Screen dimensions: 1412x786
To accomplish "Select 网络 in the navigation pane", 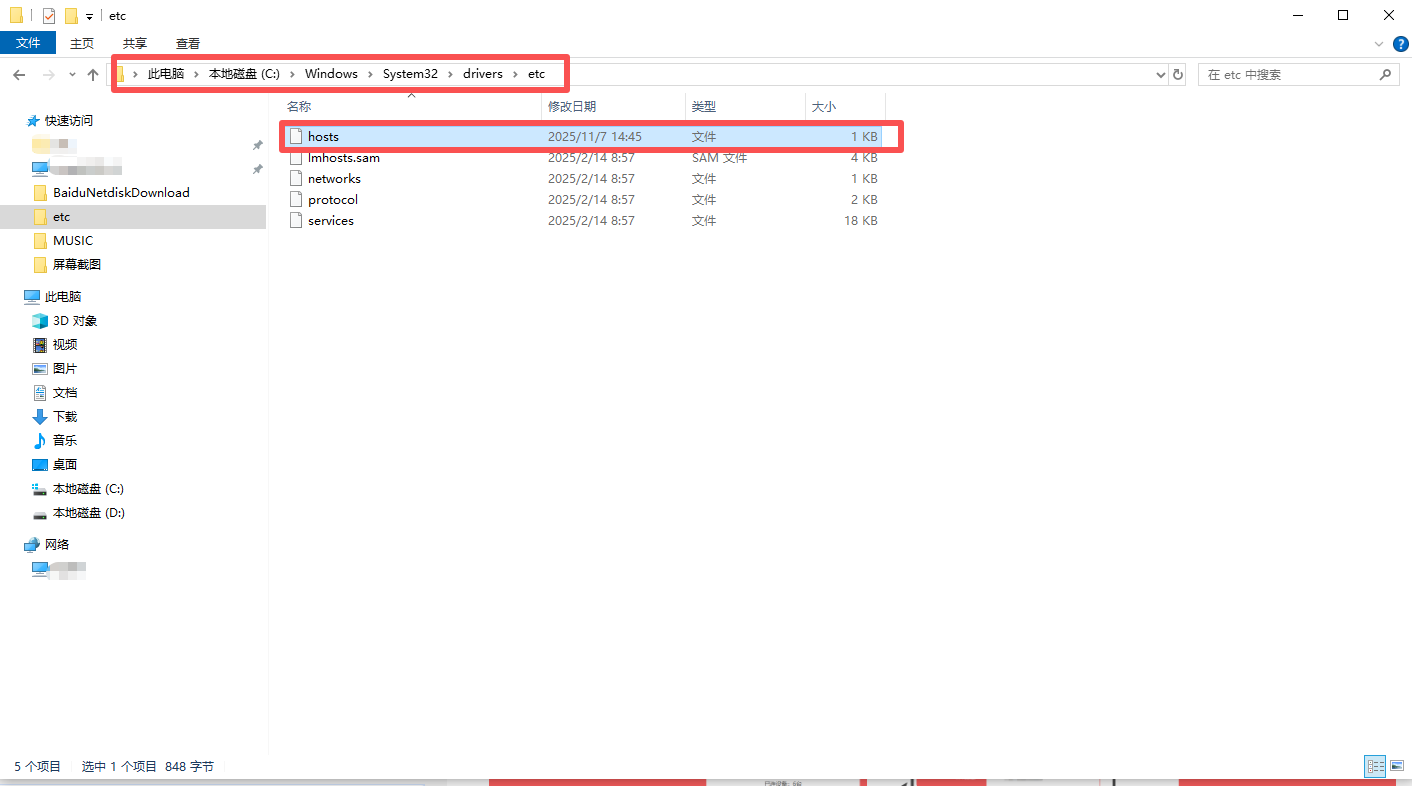I will 57,545.
